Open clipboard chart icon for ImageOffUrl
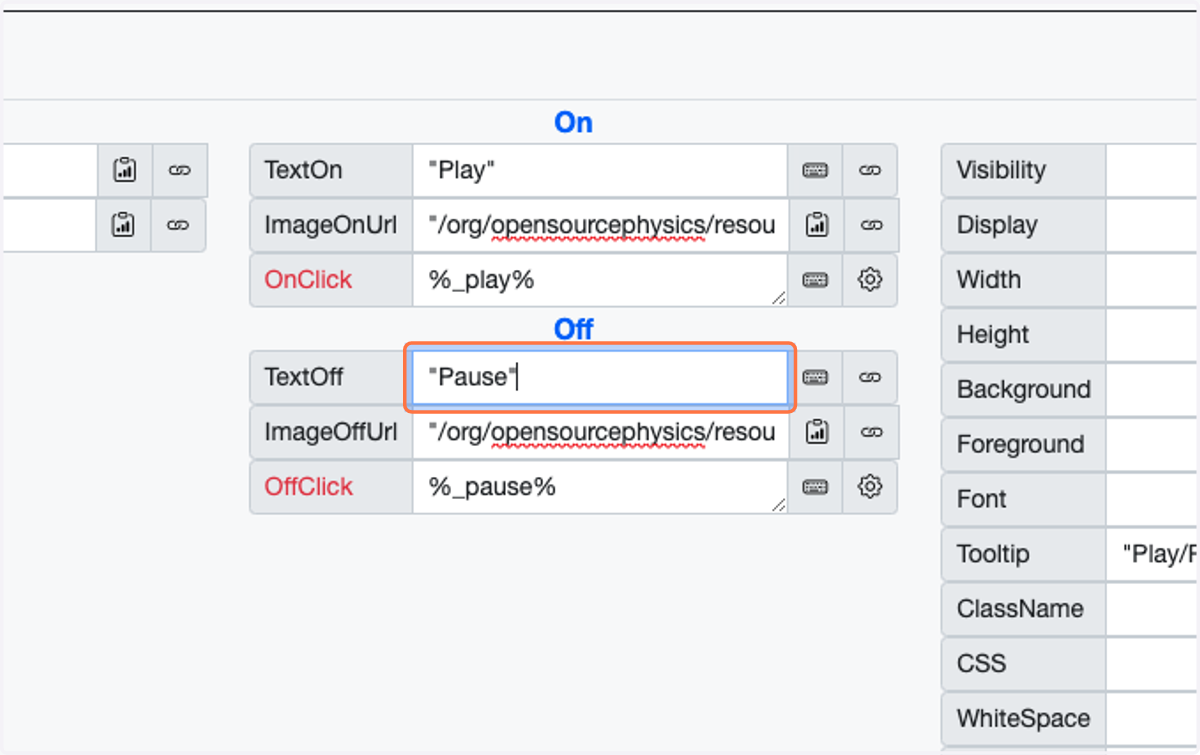This screenshot has height=755, width=1200. coord(815,432)
